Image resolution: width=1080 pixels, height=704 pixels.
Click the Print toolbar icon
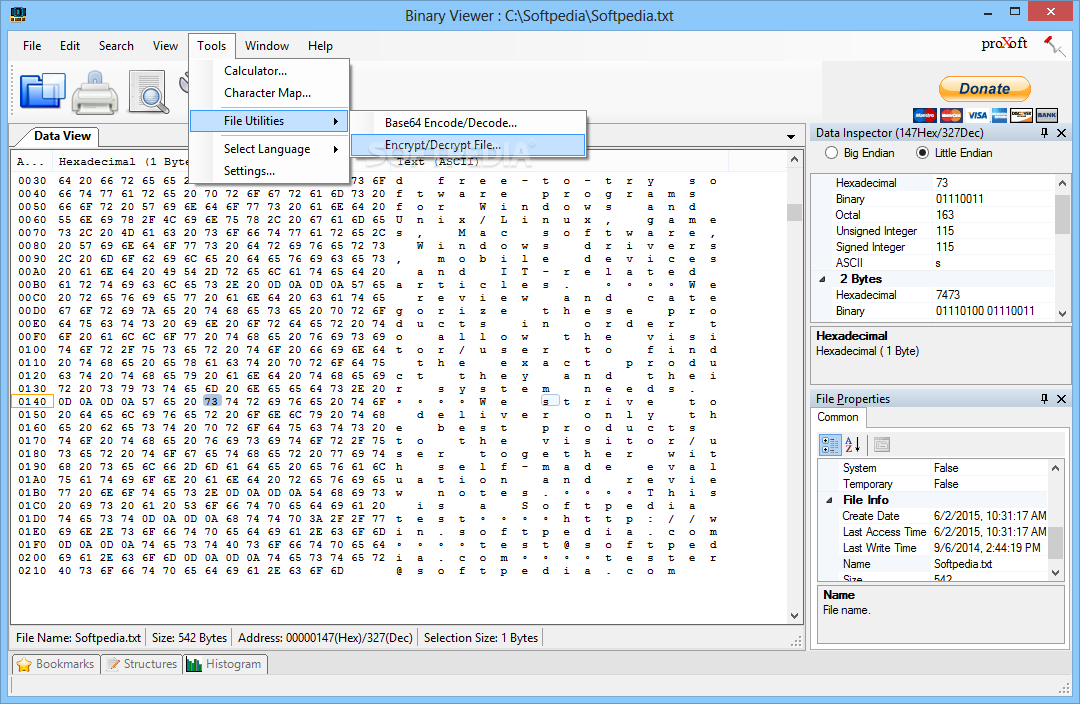pos(95,92)
